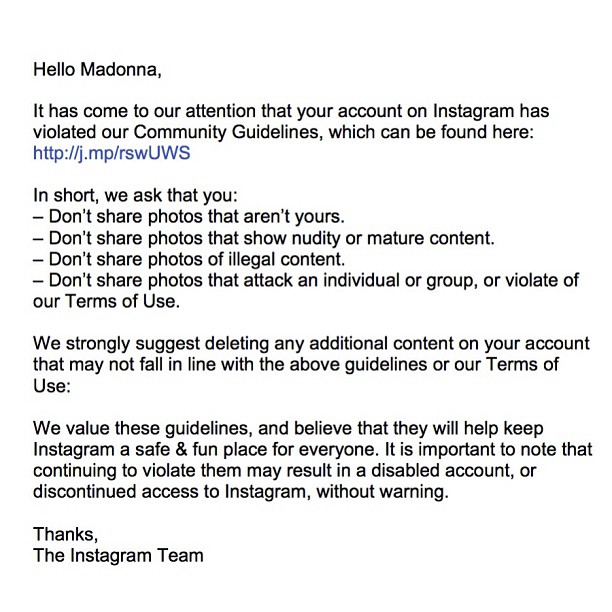Click the 'Don't share photos of illegal content.' bullet
612x612 pixels.
pos(189,259)
